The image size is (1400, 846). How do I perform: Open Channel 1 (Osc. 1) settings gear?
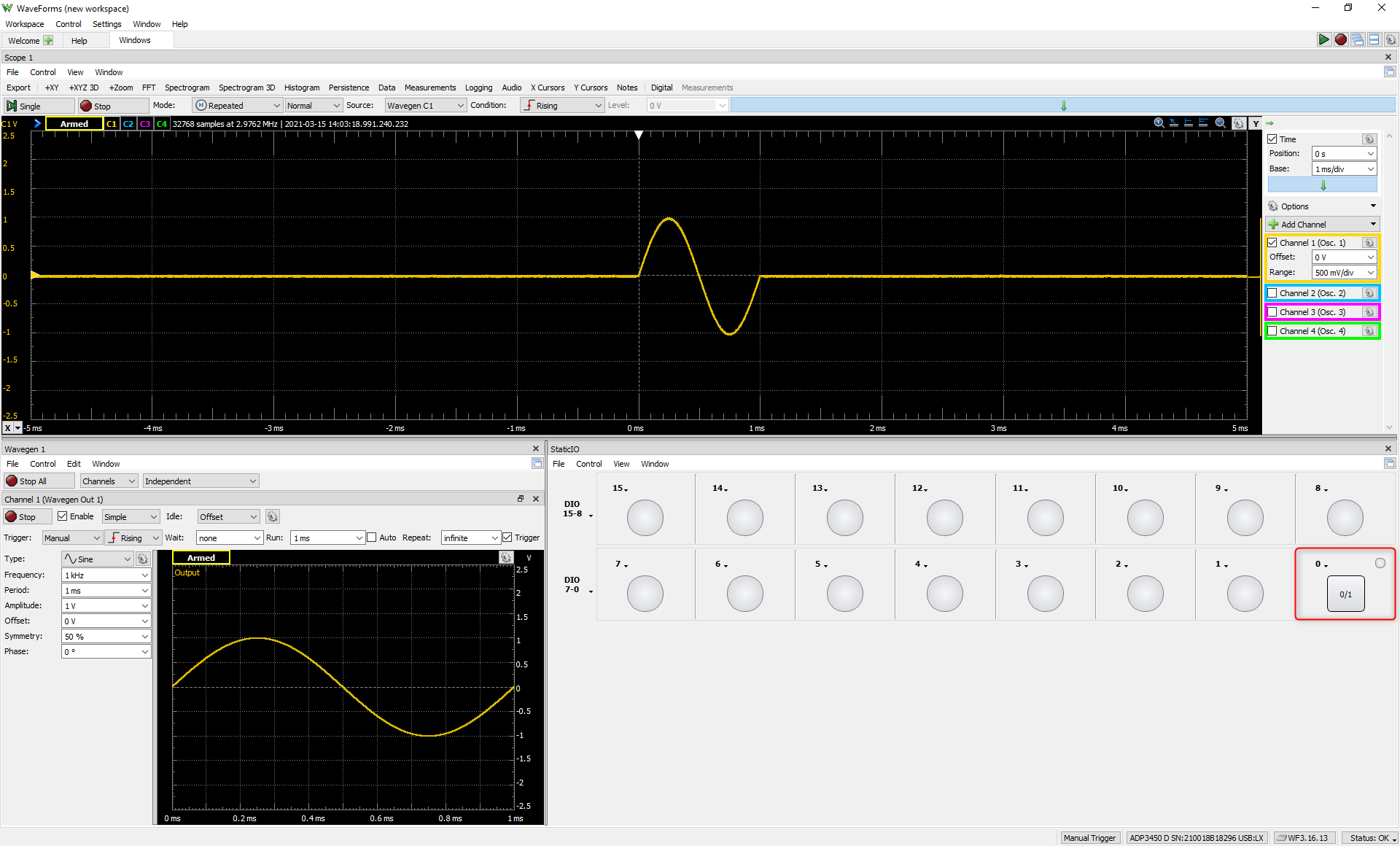[1369, 243]
